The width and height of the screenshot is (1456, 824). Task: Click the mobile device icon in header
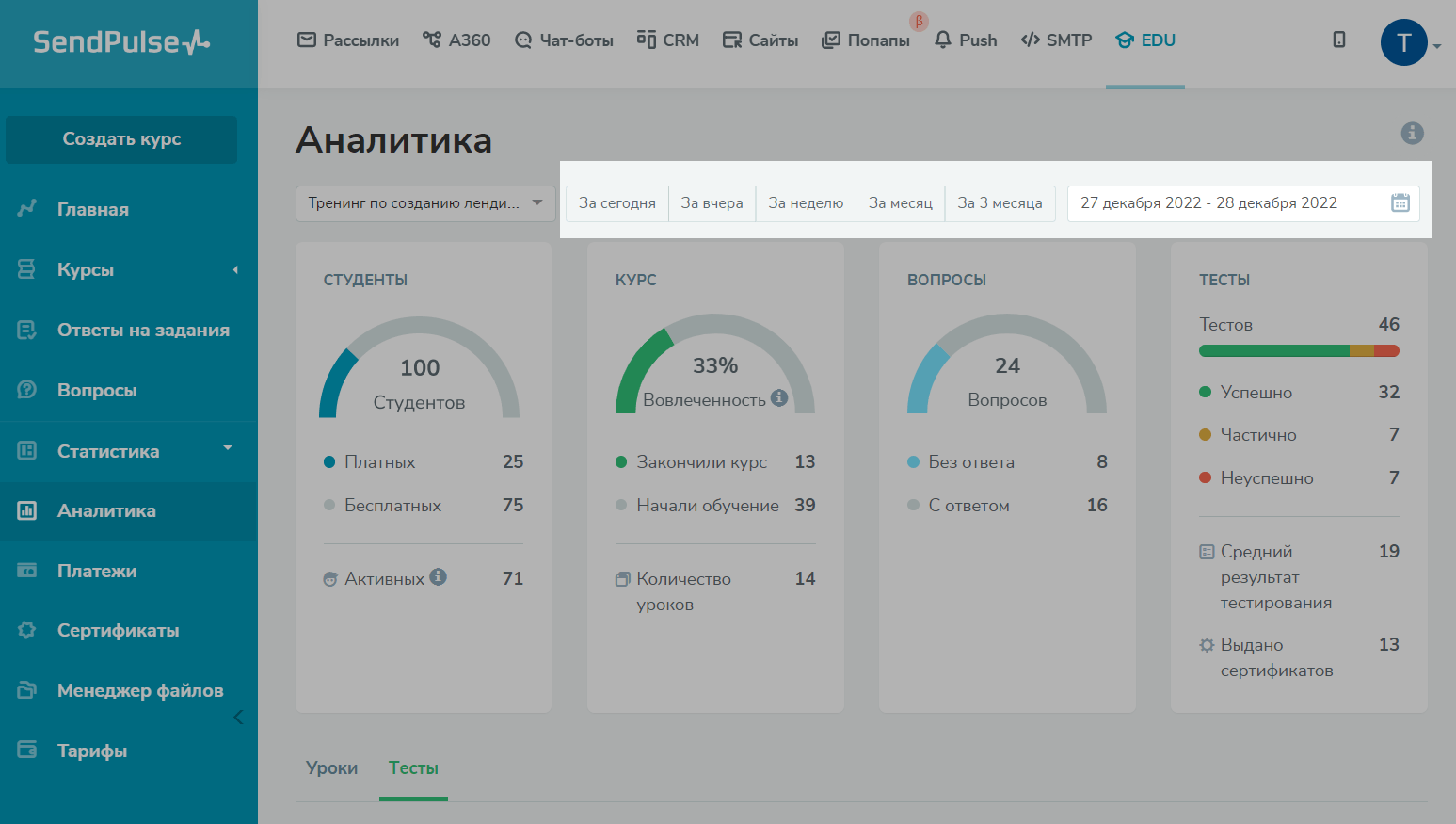click(1339, 40)
